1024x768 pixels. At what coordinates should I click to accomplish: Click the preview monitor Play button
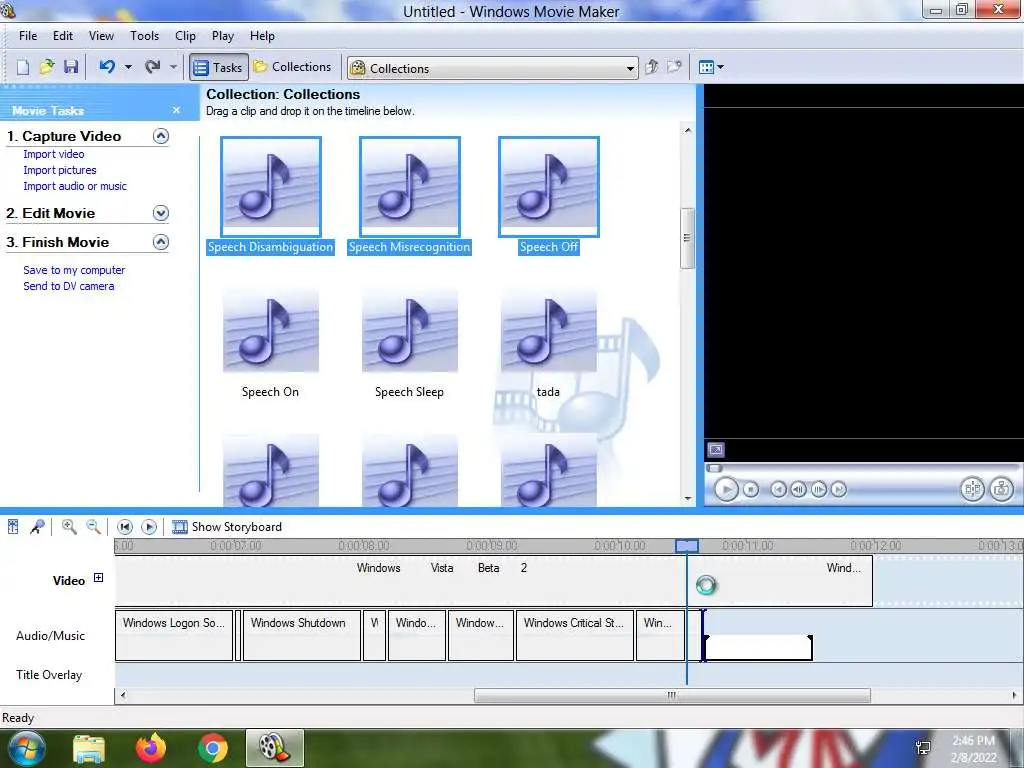click(726, 489)
